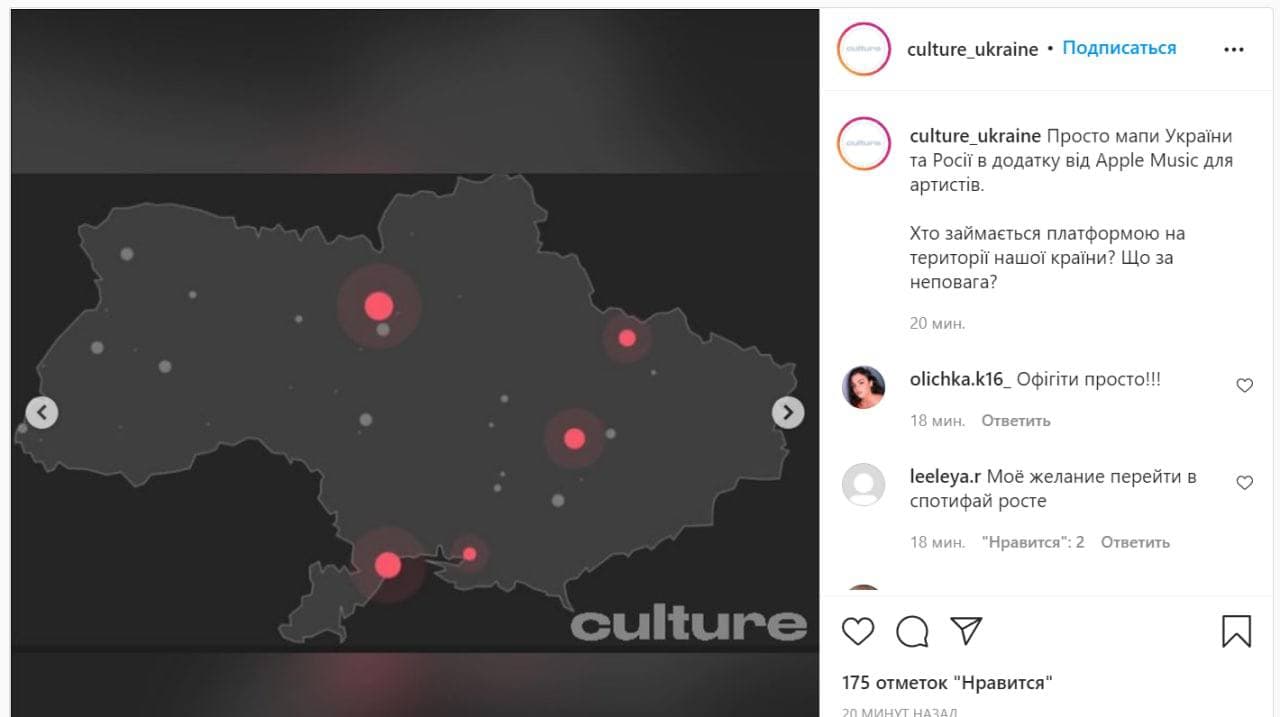Like the olichka.k16_ comment heart
The width and height of the screenshot is (1280, 717).
click(x=1245, y=385)
